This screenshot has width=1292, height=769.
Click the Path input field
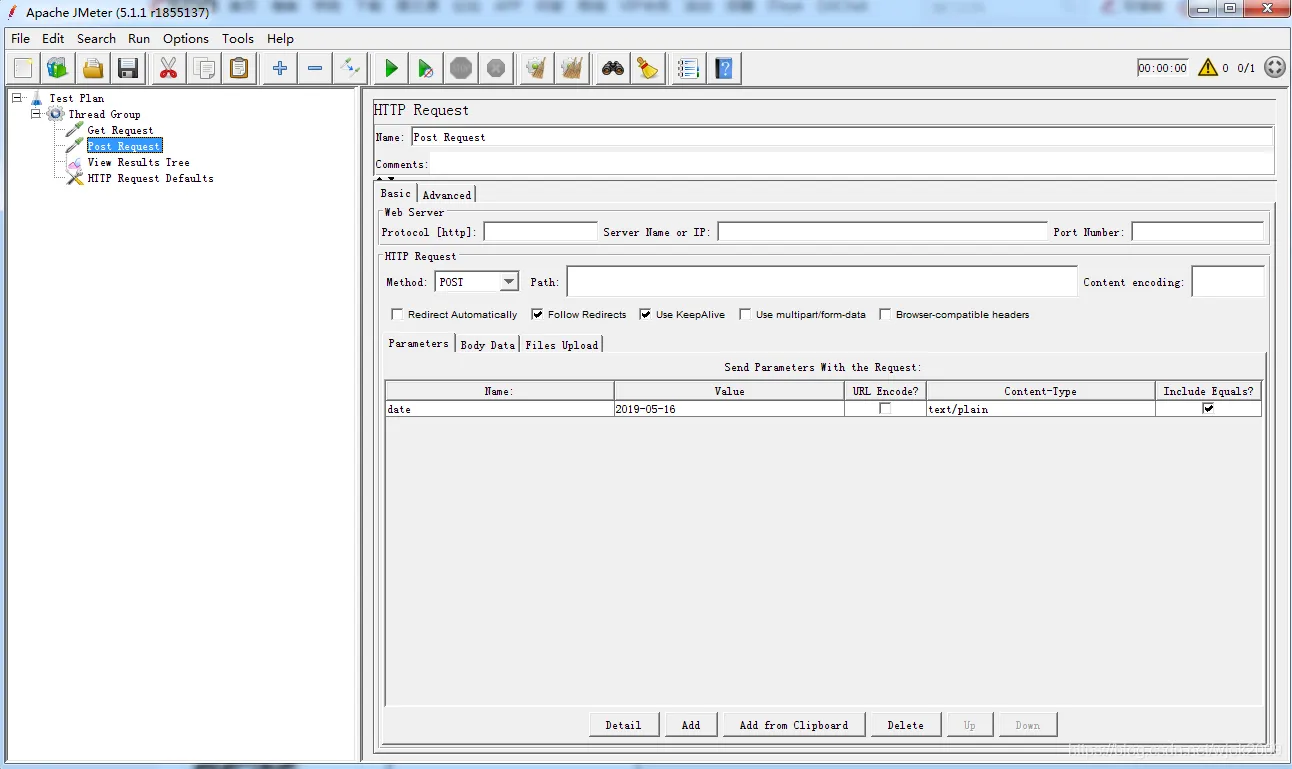pyautogui.click(x=822, y=282)
